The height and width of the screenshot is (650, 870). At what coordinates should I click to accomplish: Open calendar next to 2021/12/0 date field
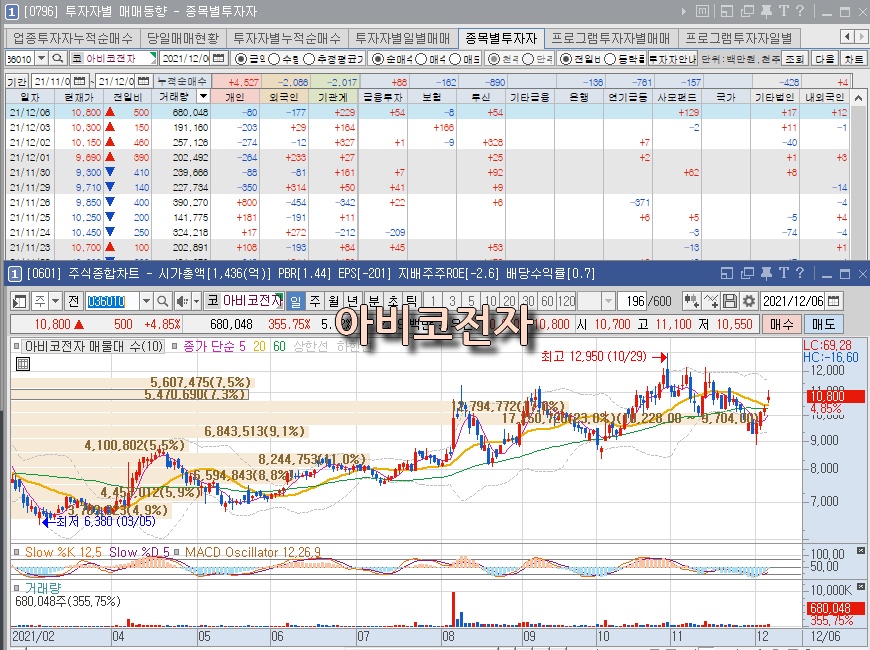219,58
